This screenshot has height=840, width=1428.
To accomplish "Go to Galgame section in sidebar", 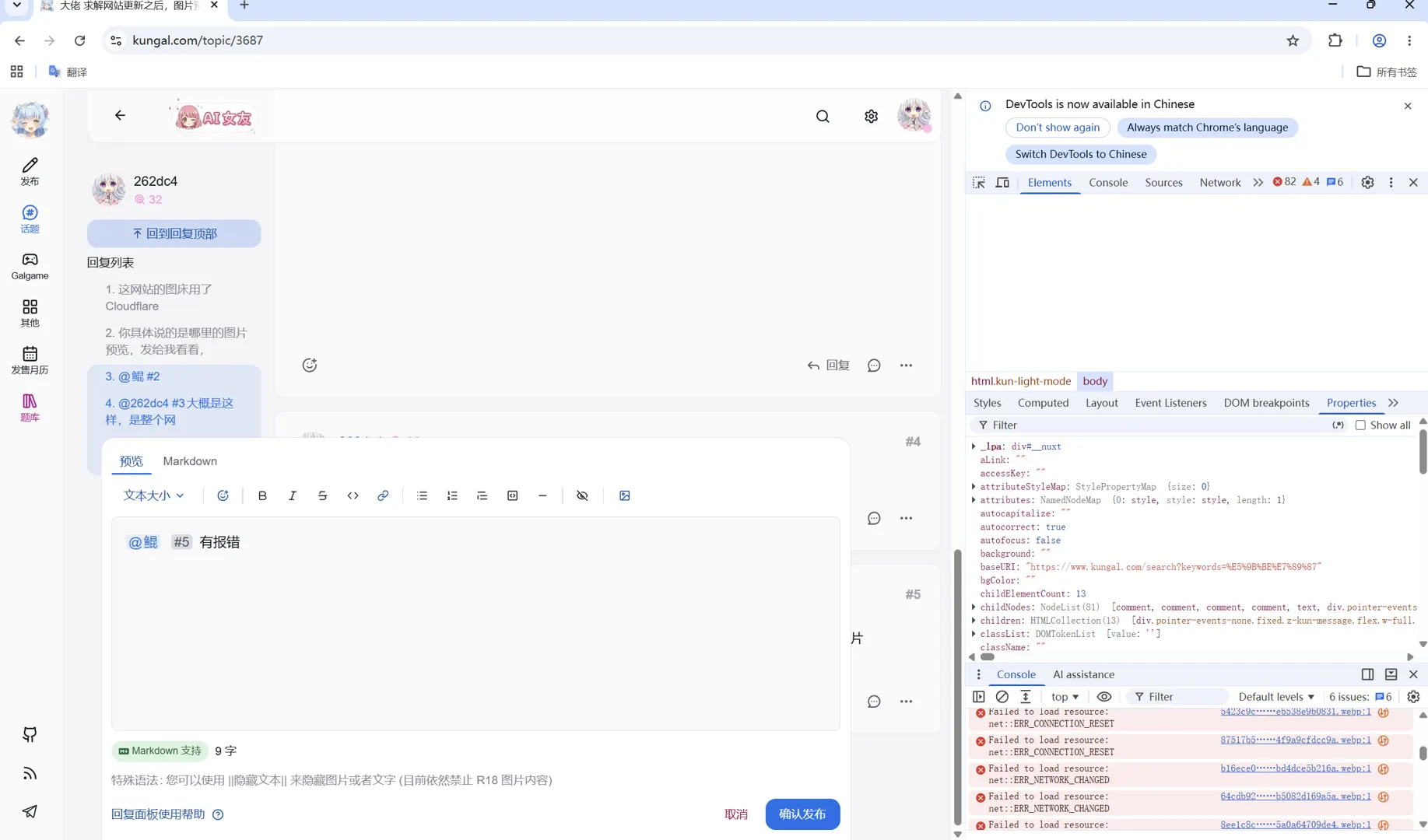I will tap(30, 266).
